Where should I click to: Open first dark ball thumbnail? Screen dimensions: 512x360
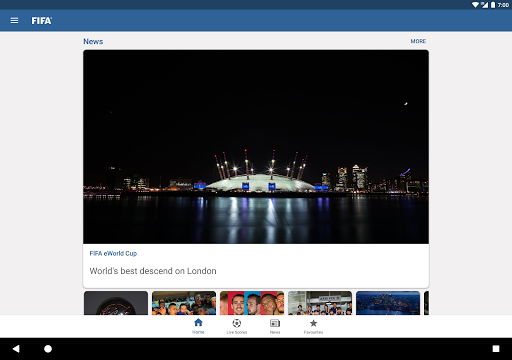click(116, 303)
